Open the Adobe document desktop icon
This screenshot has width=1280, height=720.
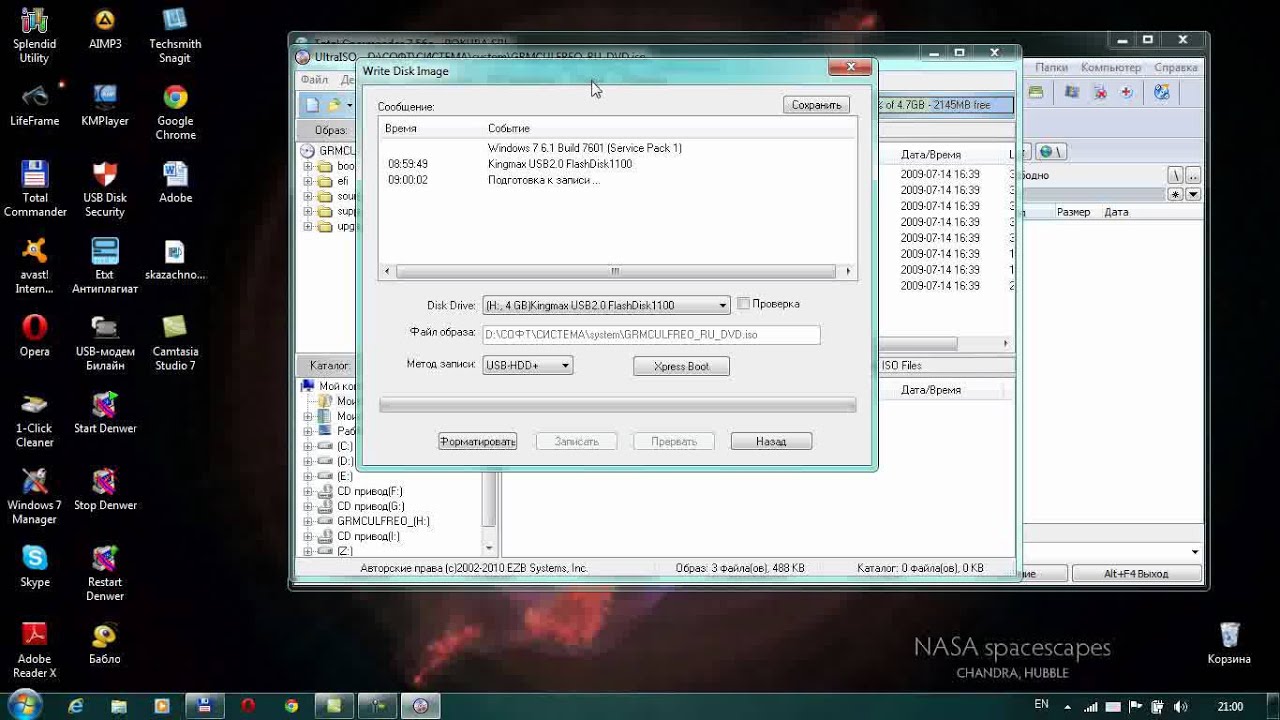pos(175,182)
